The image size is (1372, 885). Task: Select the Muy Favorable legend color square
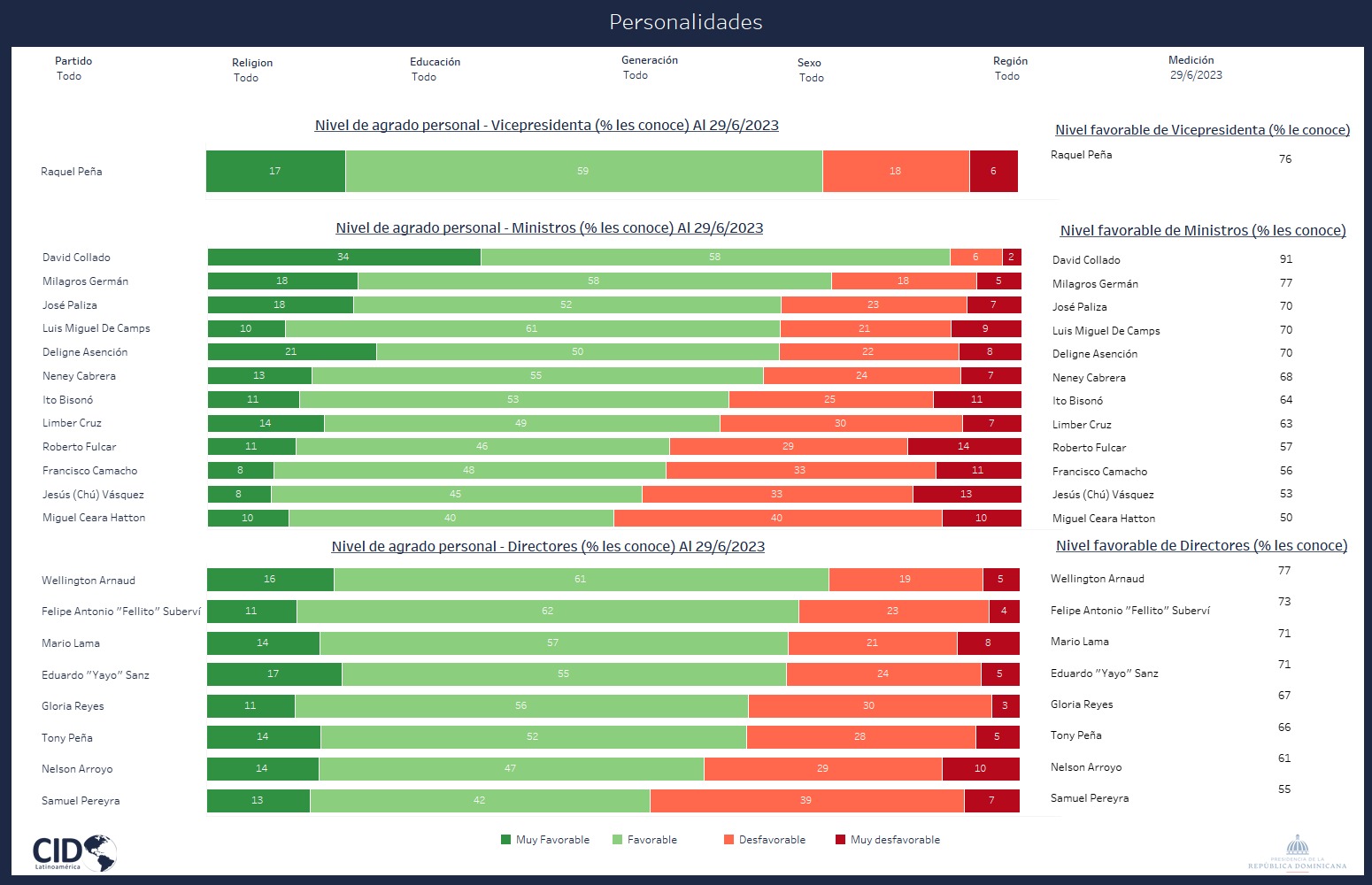click(x=505, y=840)
